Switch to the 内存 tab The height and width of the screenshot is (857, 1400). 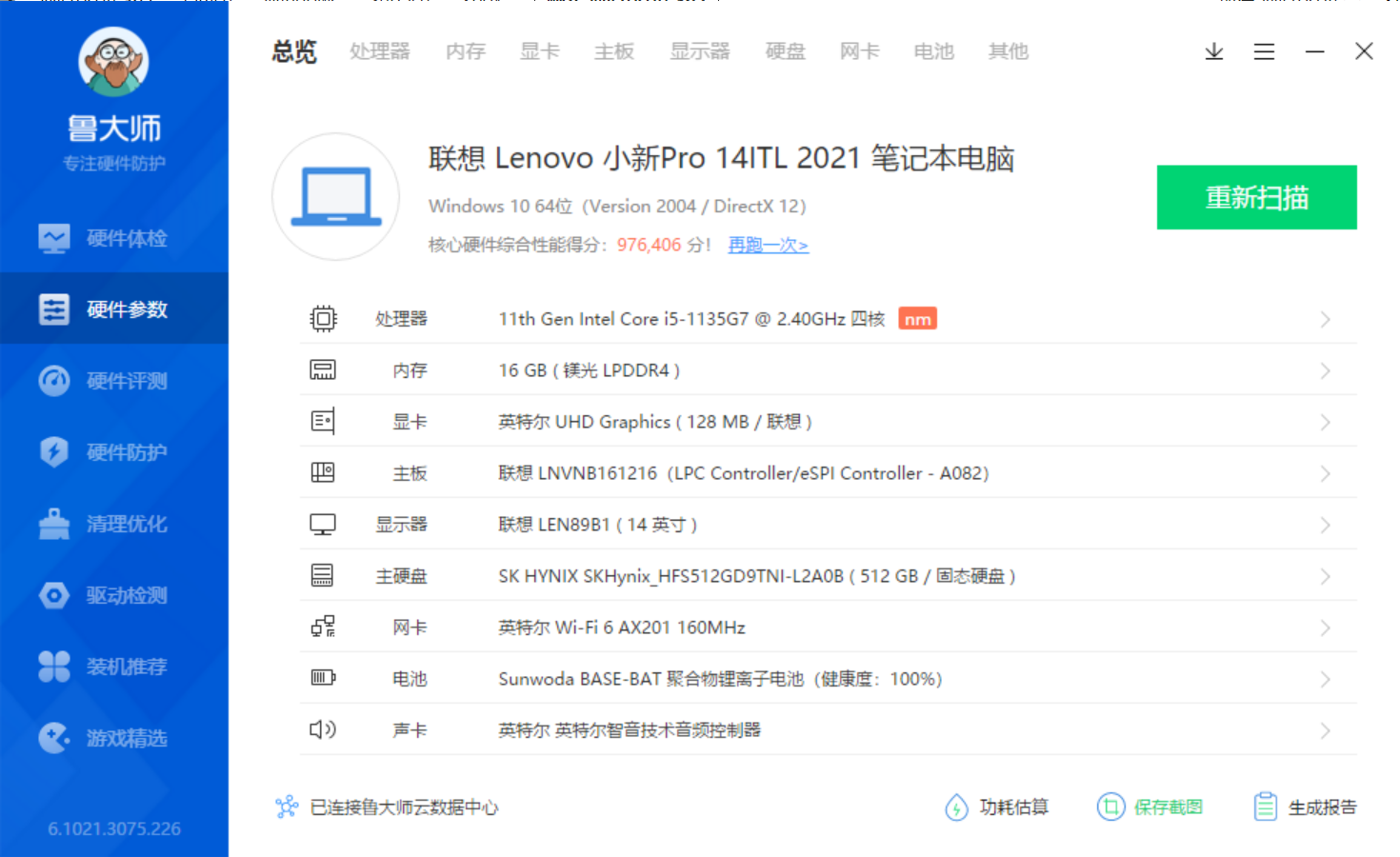[x=466, y=51]
